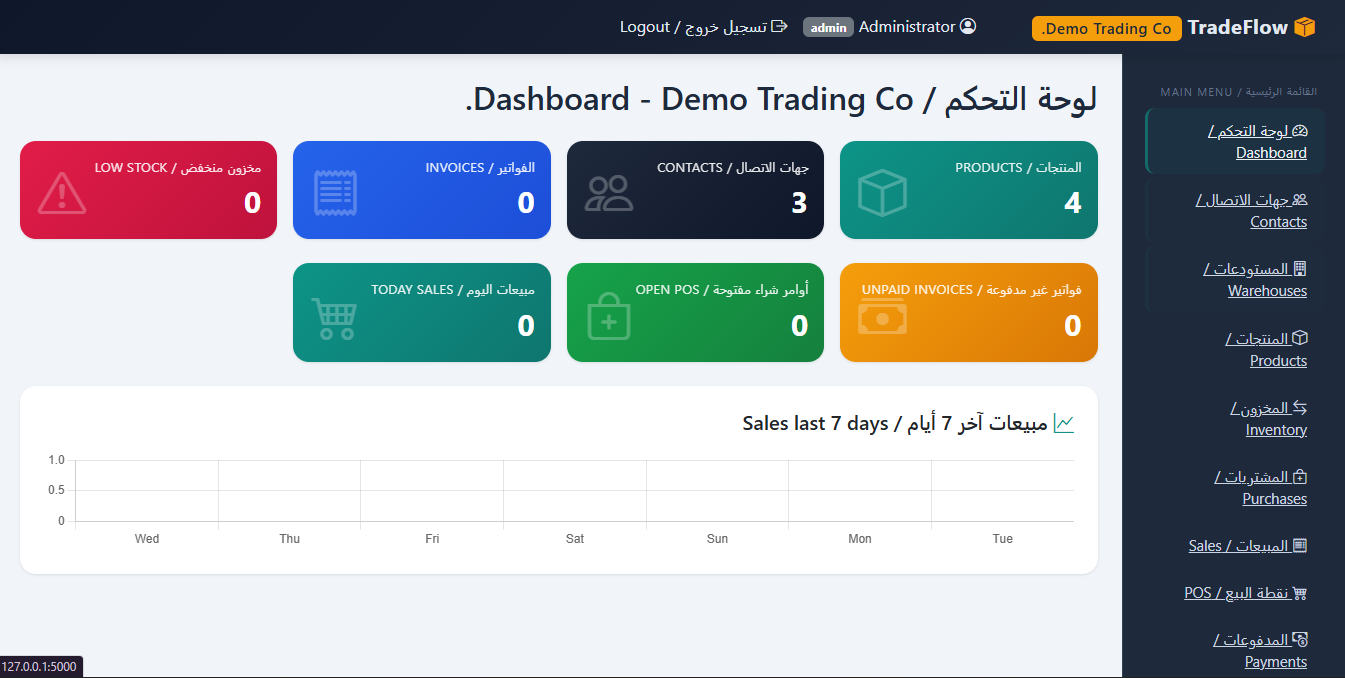Open Contacts from the sidebar menu

point(1235,210)
